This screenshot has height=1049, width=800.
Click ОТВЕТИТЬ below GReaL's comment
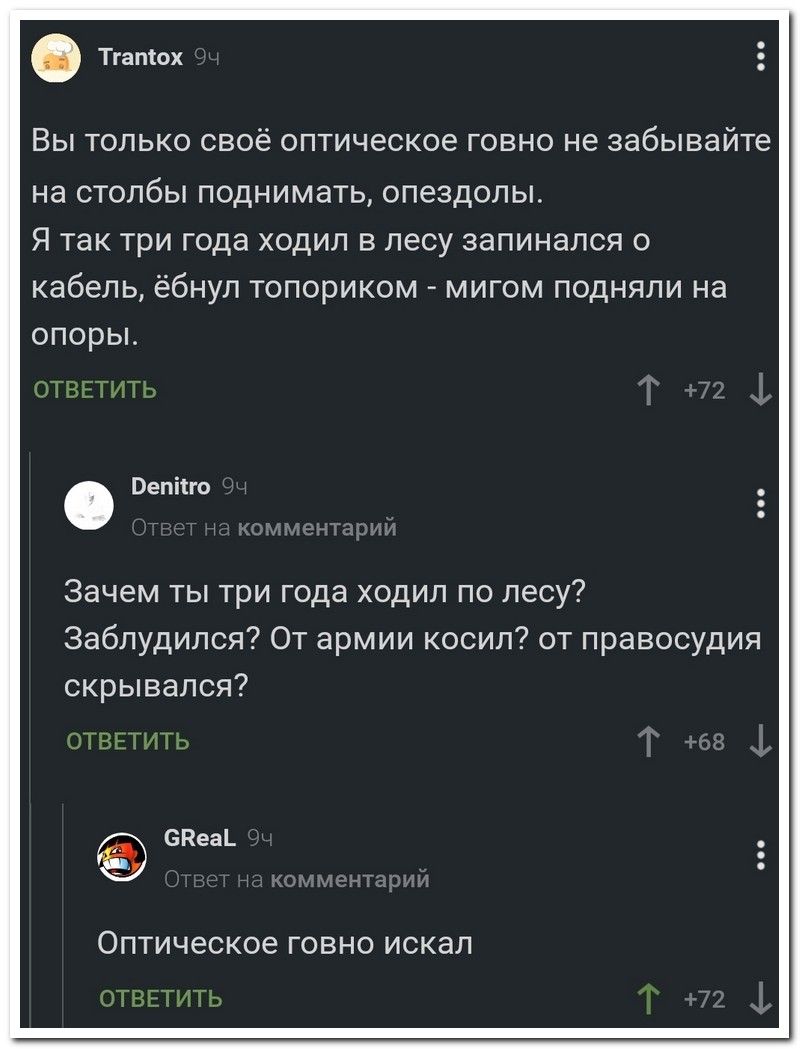point(160,998)
